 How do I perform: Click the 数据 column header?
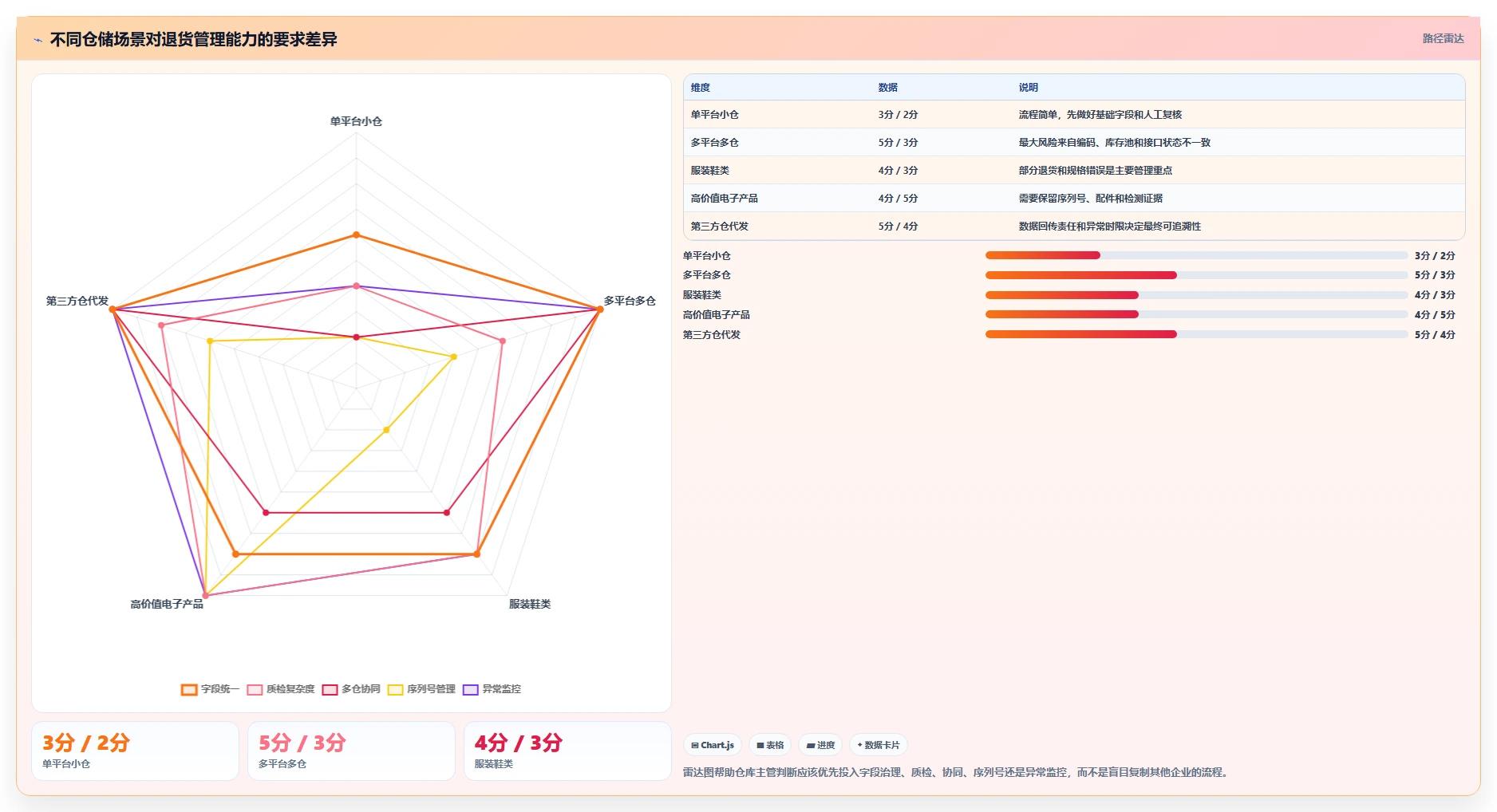[888, 88]
